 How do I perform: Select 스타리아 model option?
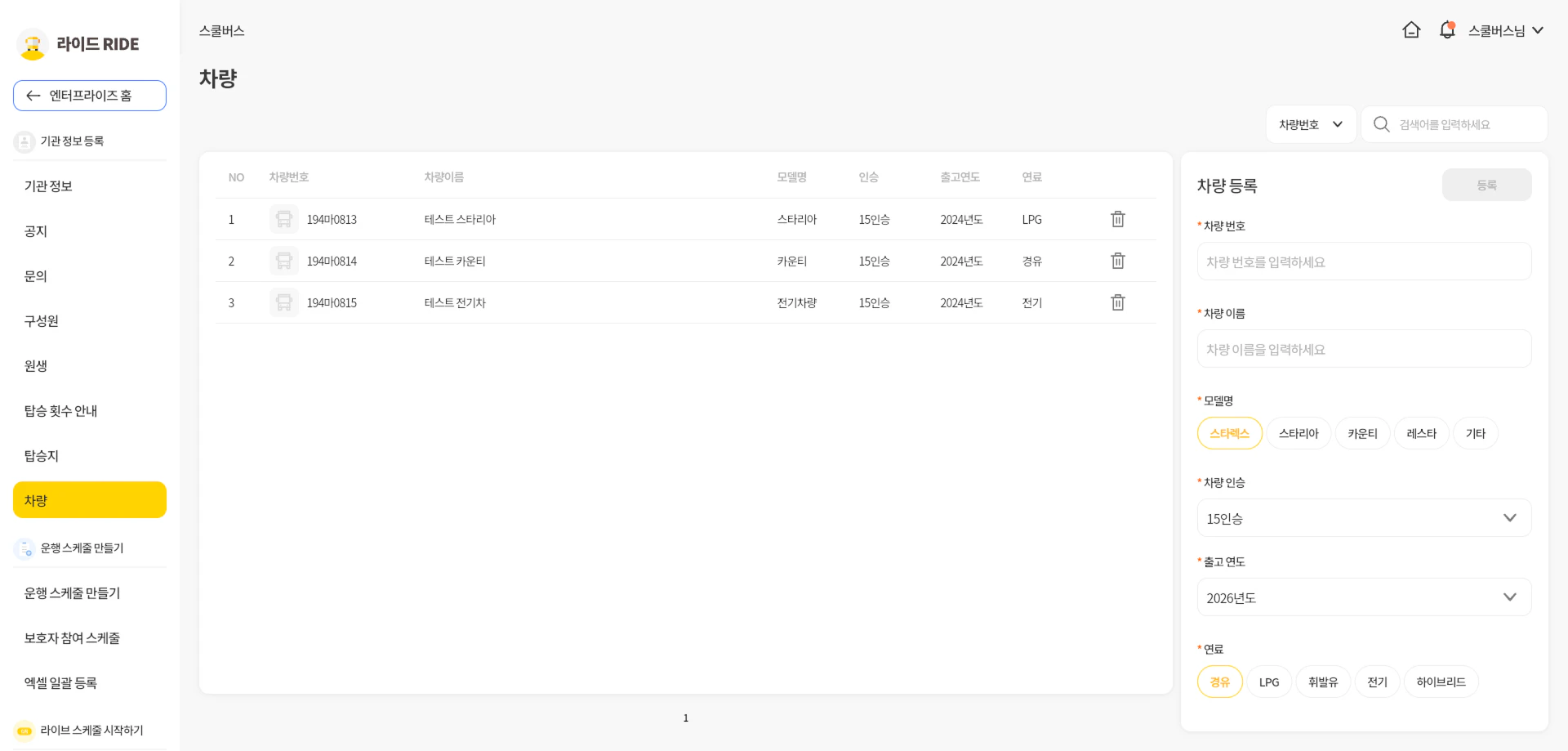point(1298,433)
